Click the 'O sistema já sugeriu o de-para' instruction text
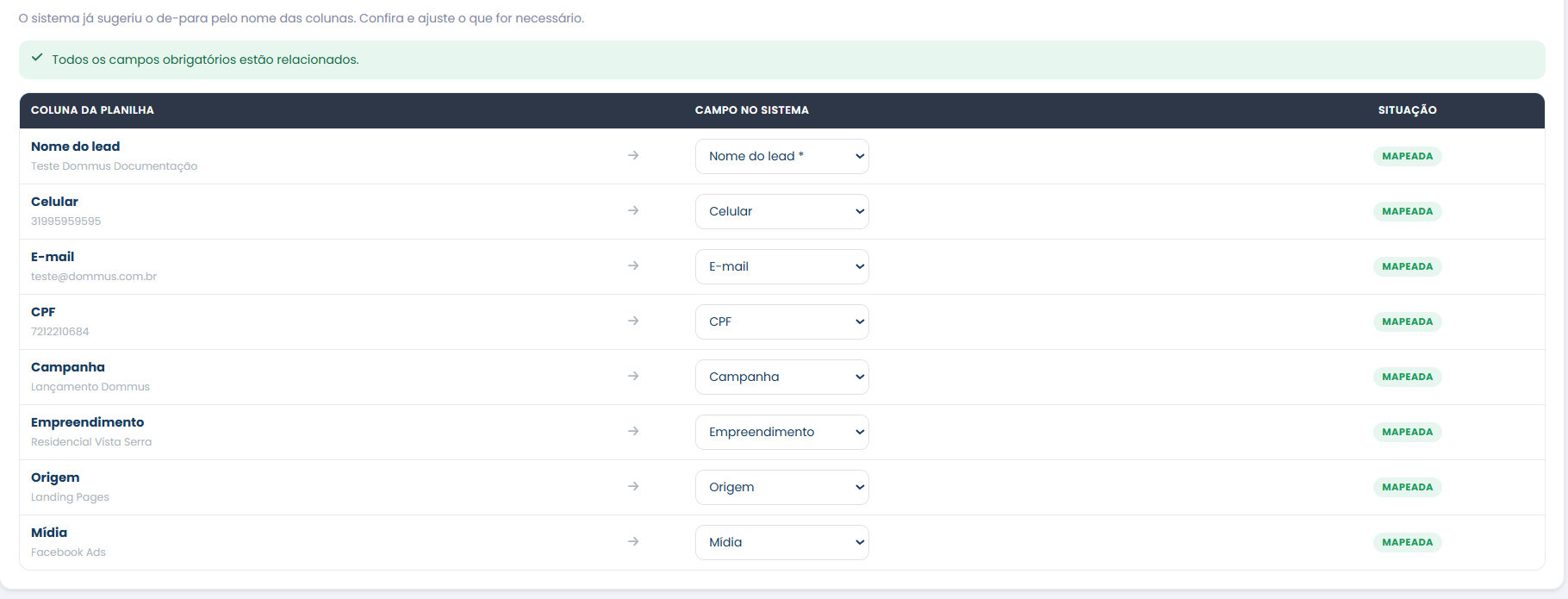Viewport: 1568px width, 599px height. click(x=302, y=18)
